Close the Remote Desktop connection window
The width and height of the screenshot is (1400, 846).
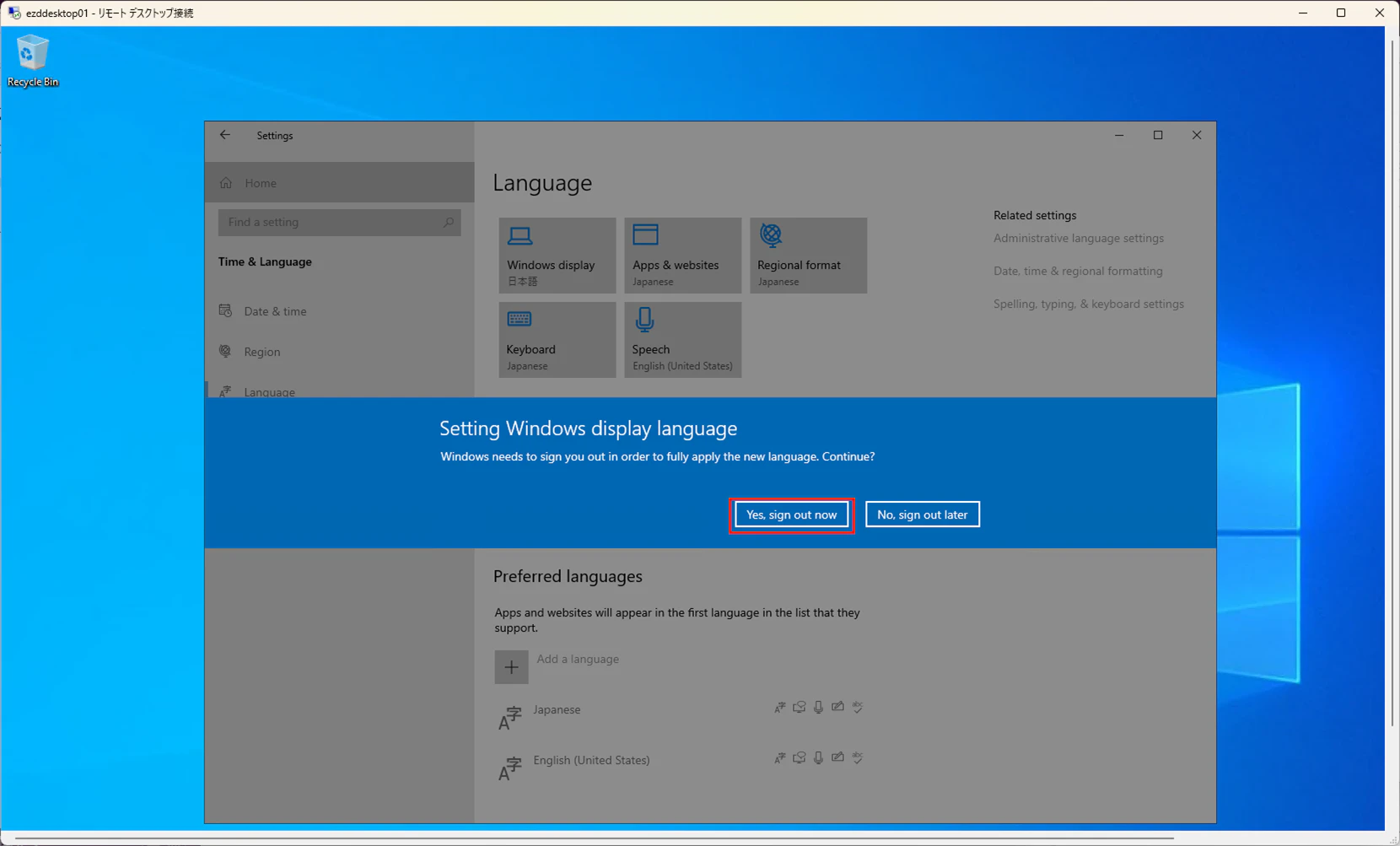(x=1380, y=13)
